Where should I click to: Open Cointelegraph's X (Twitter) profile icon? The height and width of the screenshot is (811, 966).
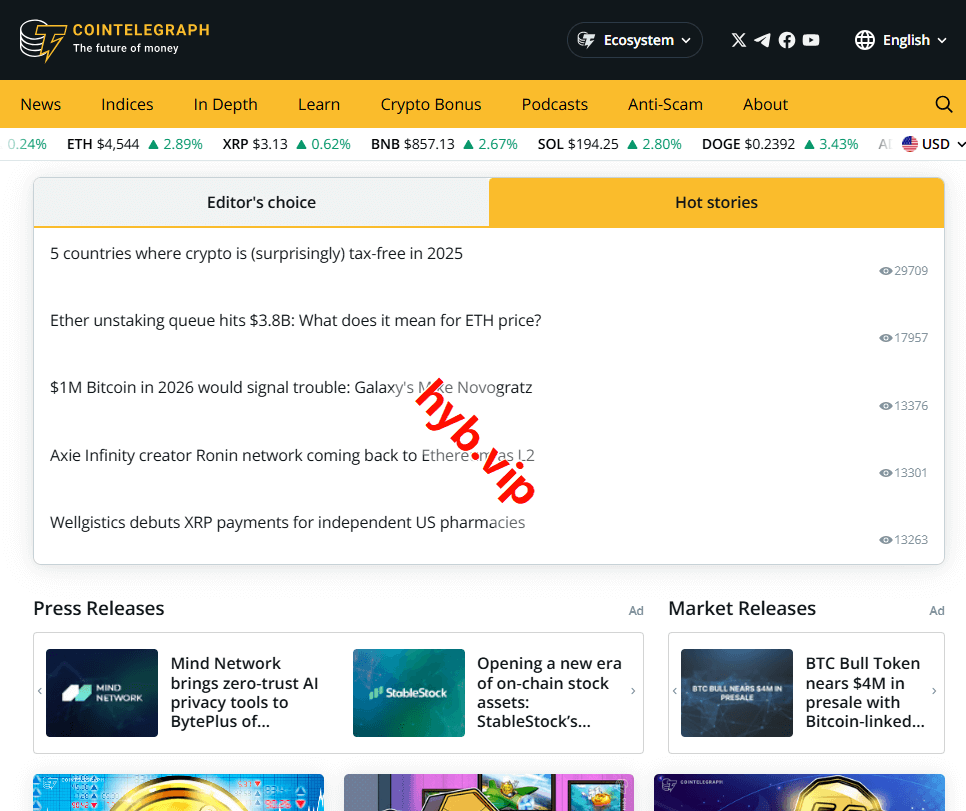pyautogui.click(x=738, y=40)
